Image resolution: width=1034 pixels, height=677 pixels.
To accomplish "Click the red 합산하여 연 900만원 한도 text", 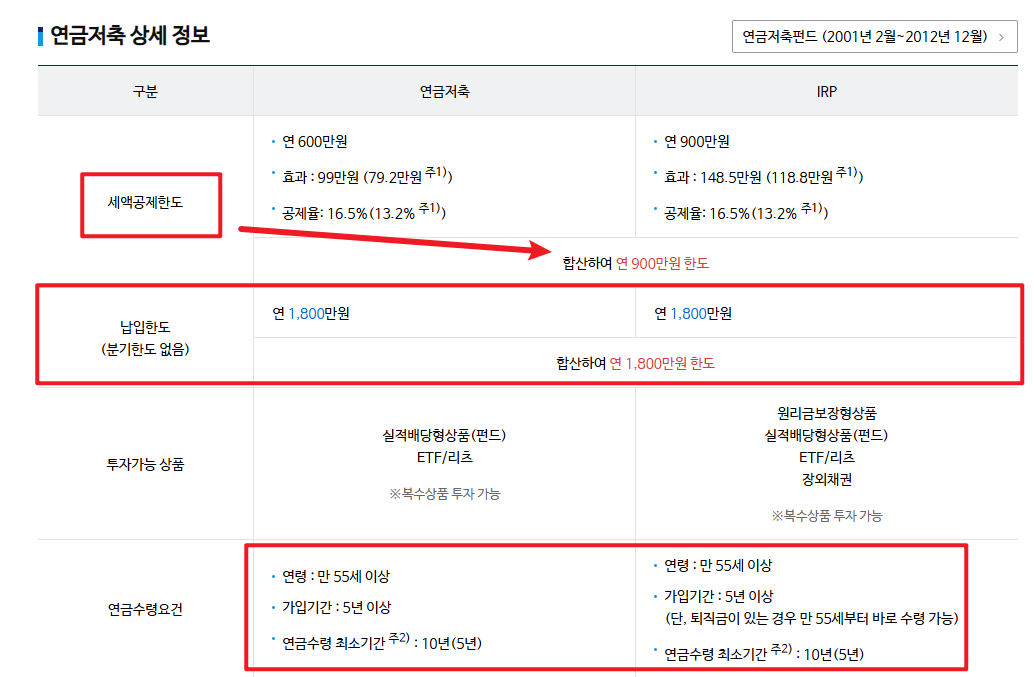I will [637, 267].
